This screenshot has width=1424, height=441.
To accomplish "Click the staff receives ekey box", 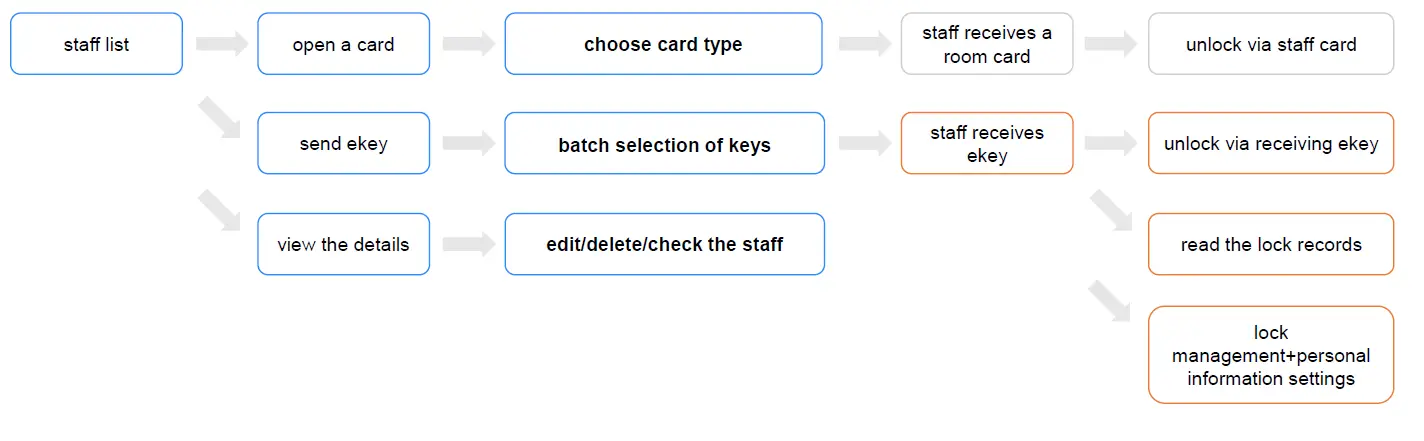I will coord(986,143).
